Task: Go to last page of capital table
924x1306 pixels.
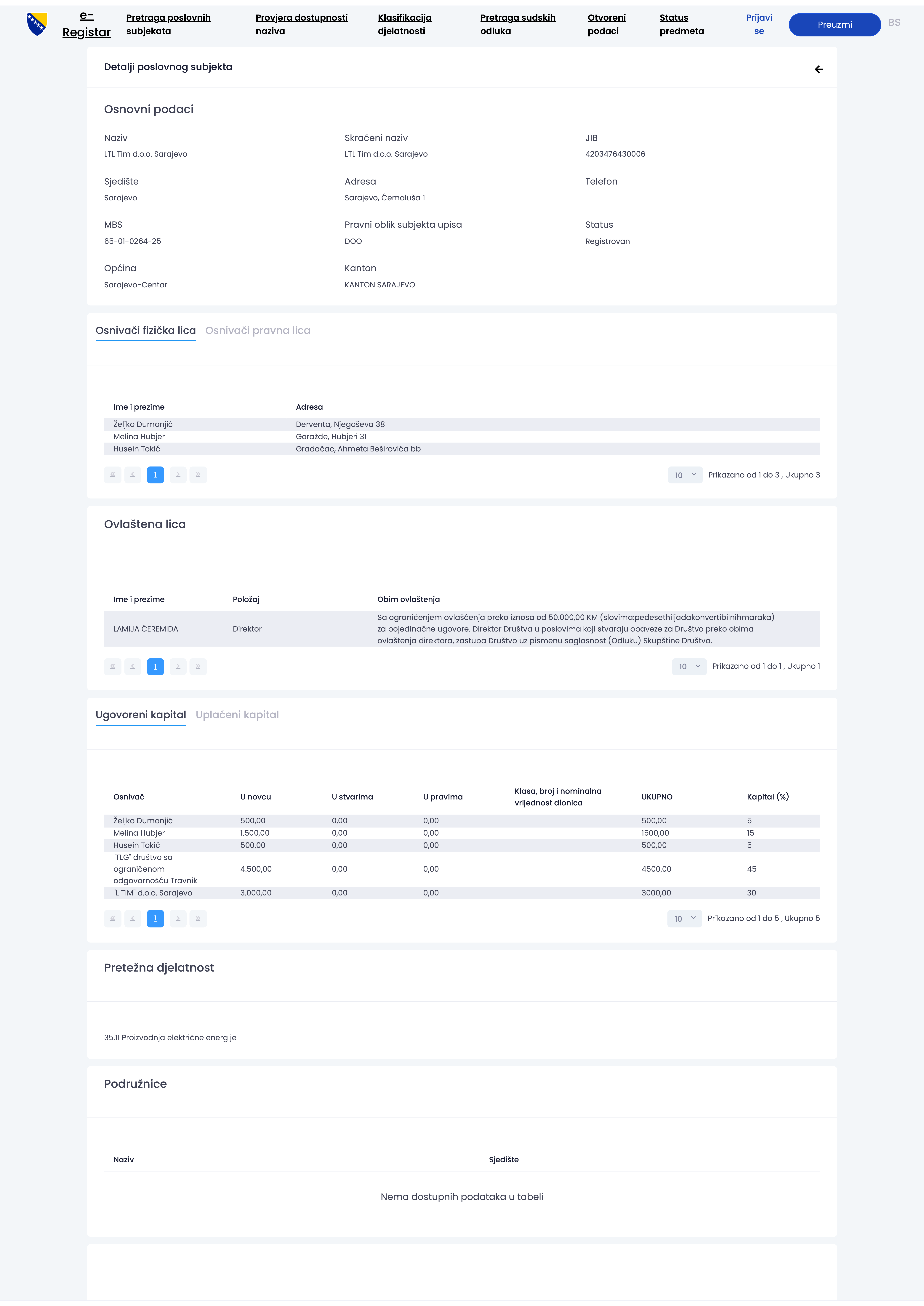Action: (198, 919)
